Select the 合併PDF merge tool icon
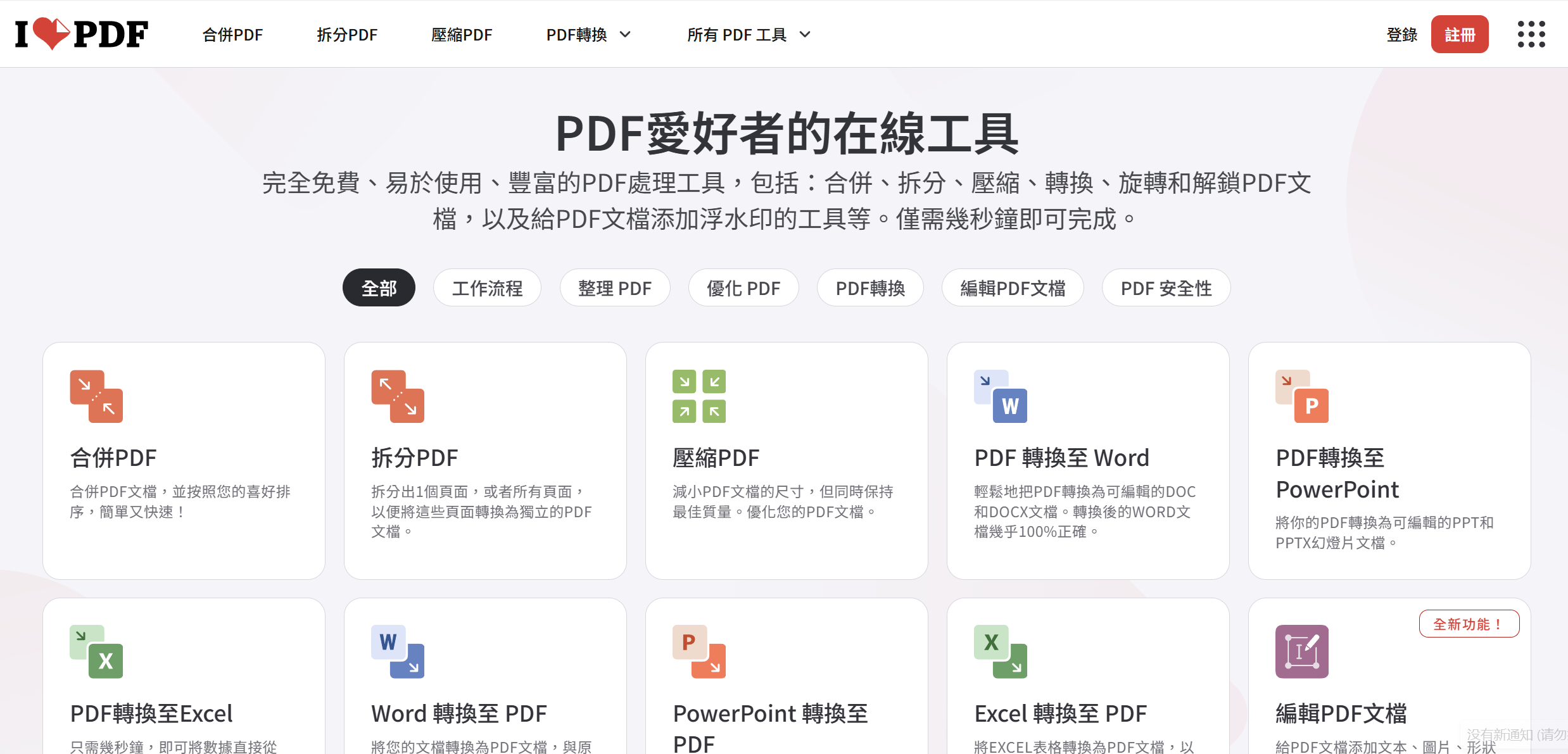 click(x=96, y=396)
